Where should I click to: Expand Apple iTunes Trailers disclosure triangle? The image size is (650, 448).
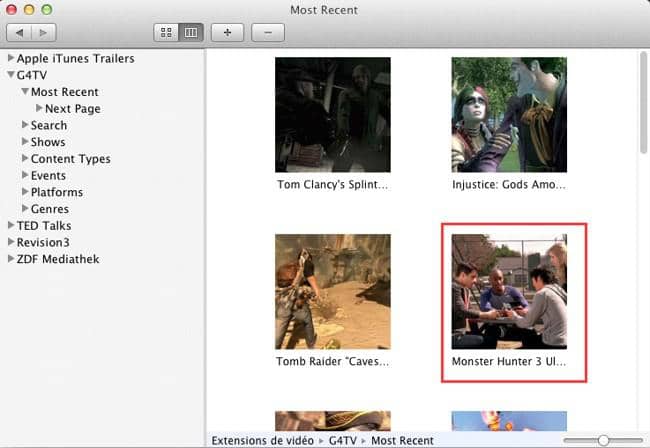coord(11,58)
